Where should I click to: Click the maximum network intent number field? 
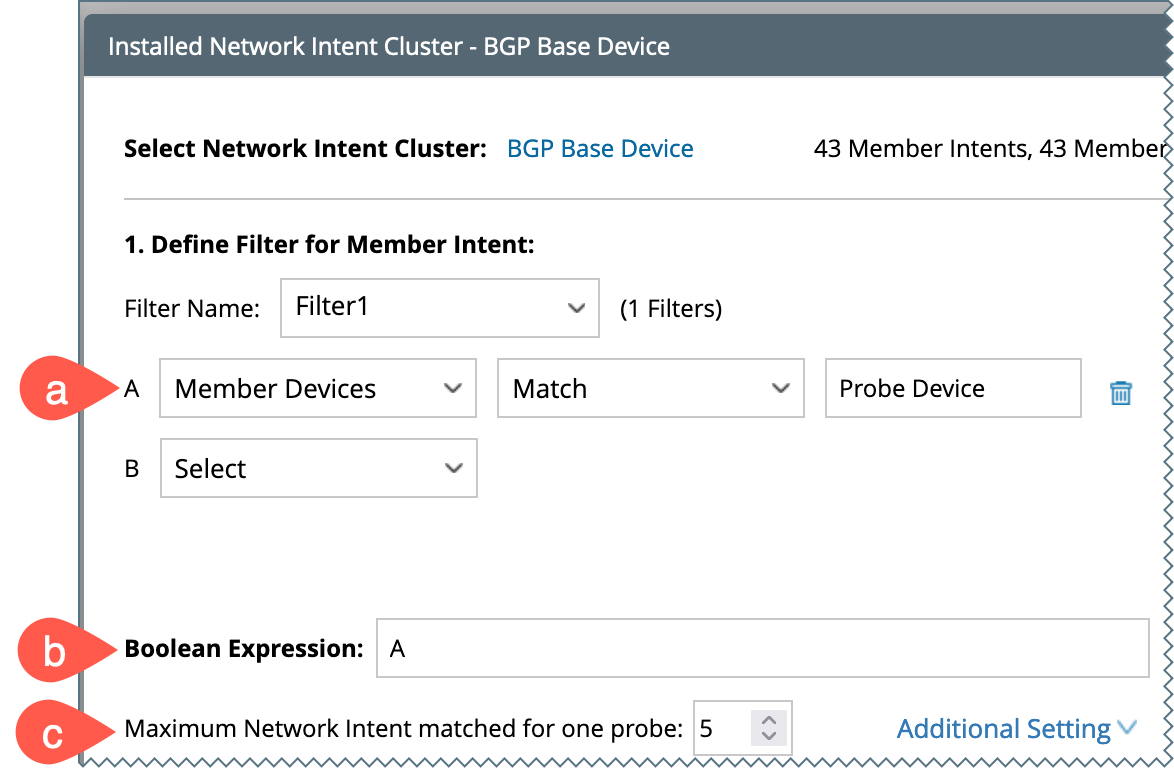(722, 729)
